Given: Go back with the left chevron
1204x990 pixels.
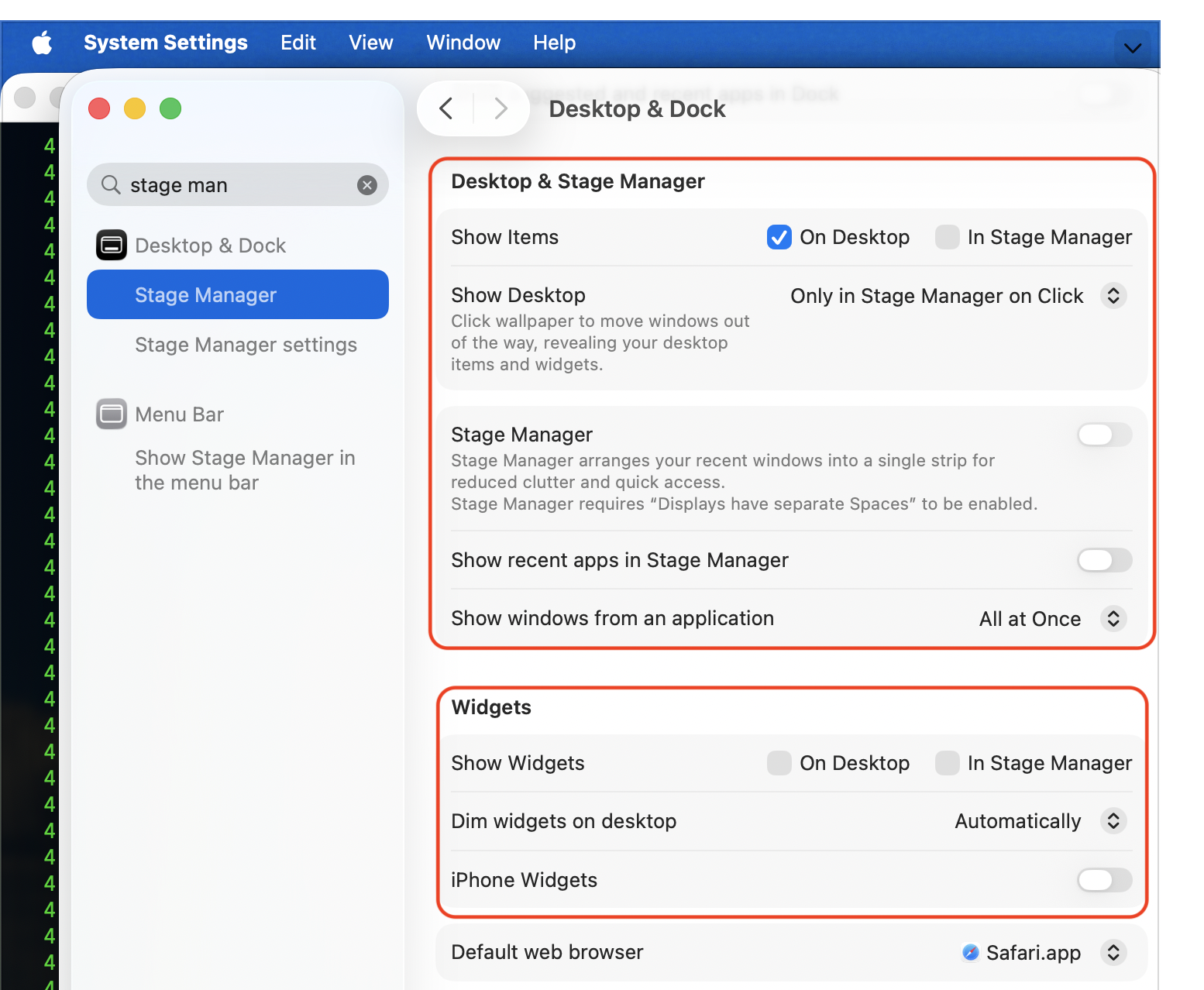Looking at the screenshot, I should coord(446,108).
